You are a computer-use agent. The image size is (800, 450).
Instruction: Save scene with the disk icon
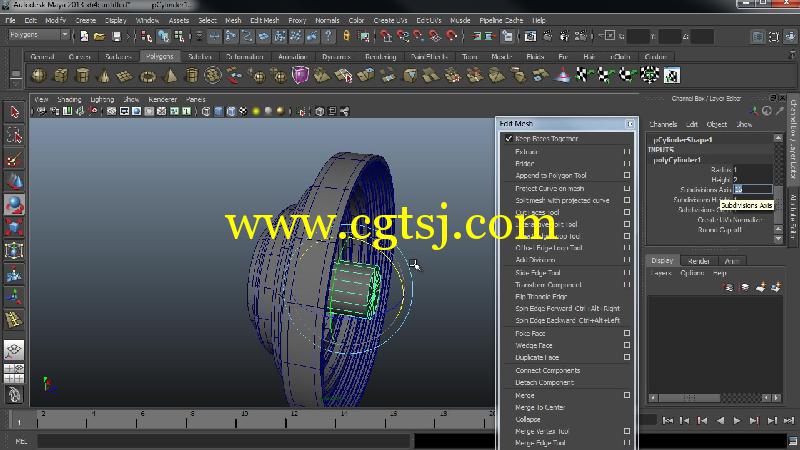[x=116, y=36]
